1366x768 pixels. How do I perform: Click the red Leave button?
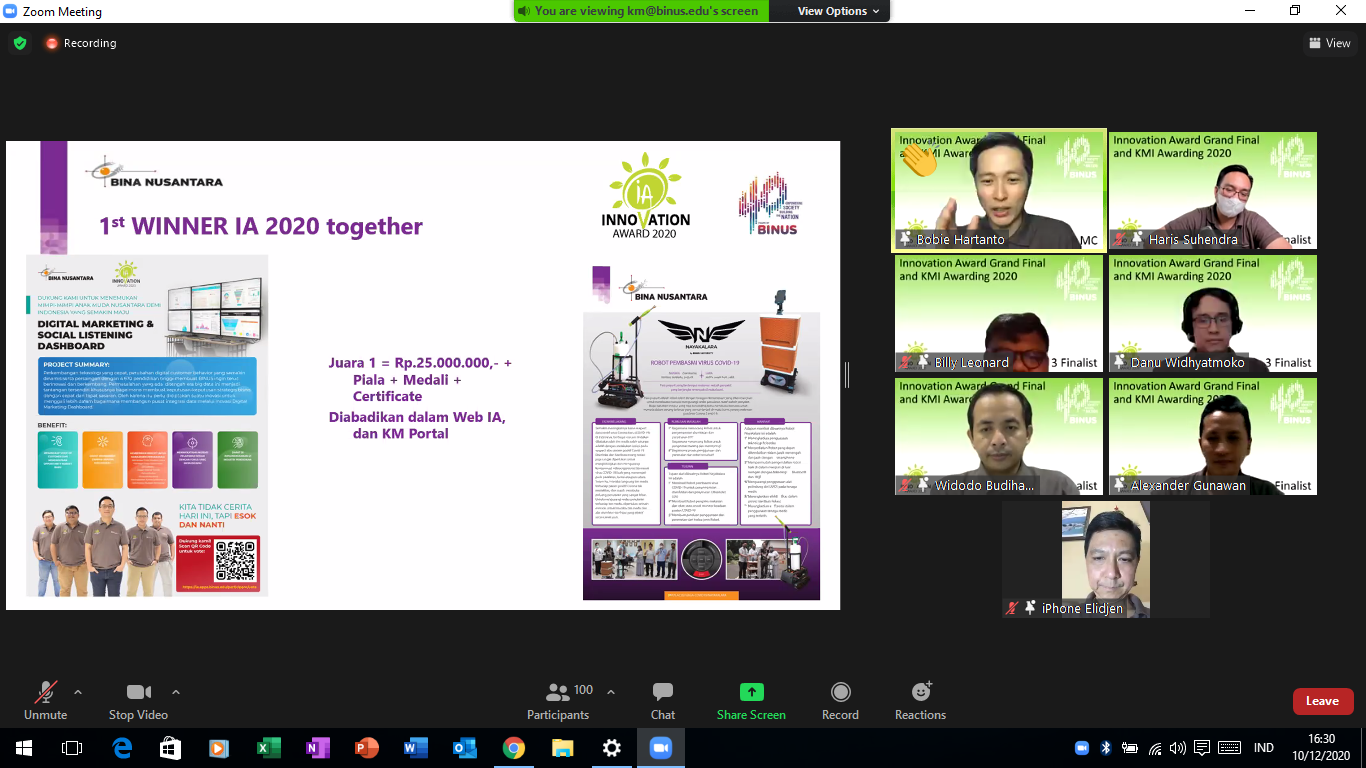(x=1322, y=701)
